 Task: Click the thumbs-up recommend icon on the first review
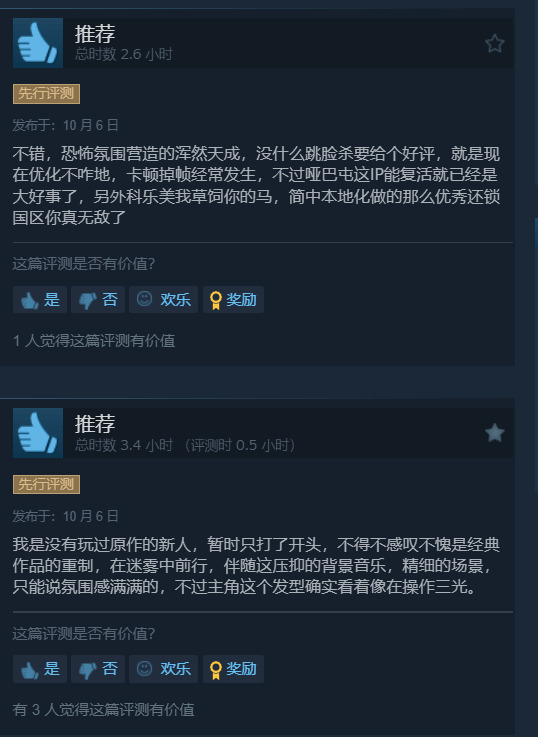pyautogui.click(x=38, y=43)
